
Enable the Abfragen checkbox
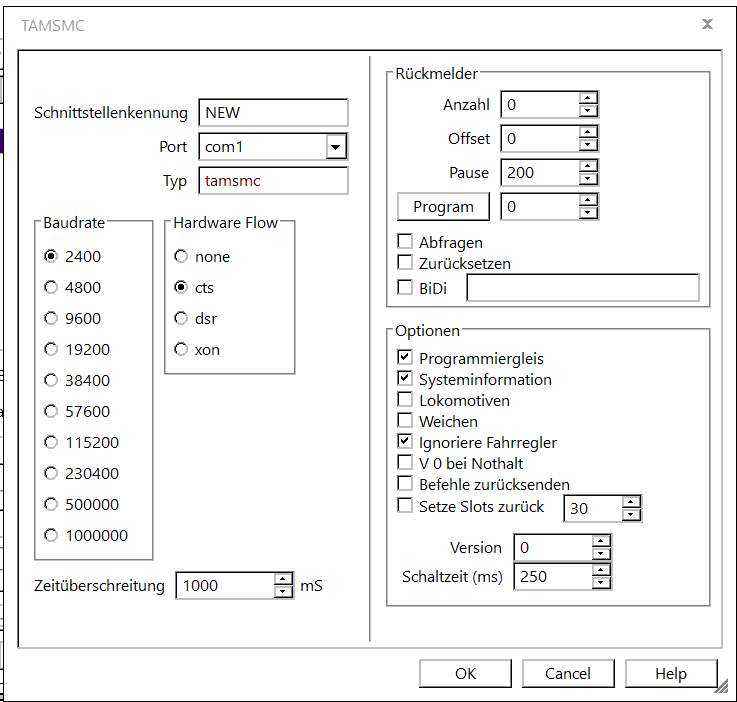pos(405,242)
